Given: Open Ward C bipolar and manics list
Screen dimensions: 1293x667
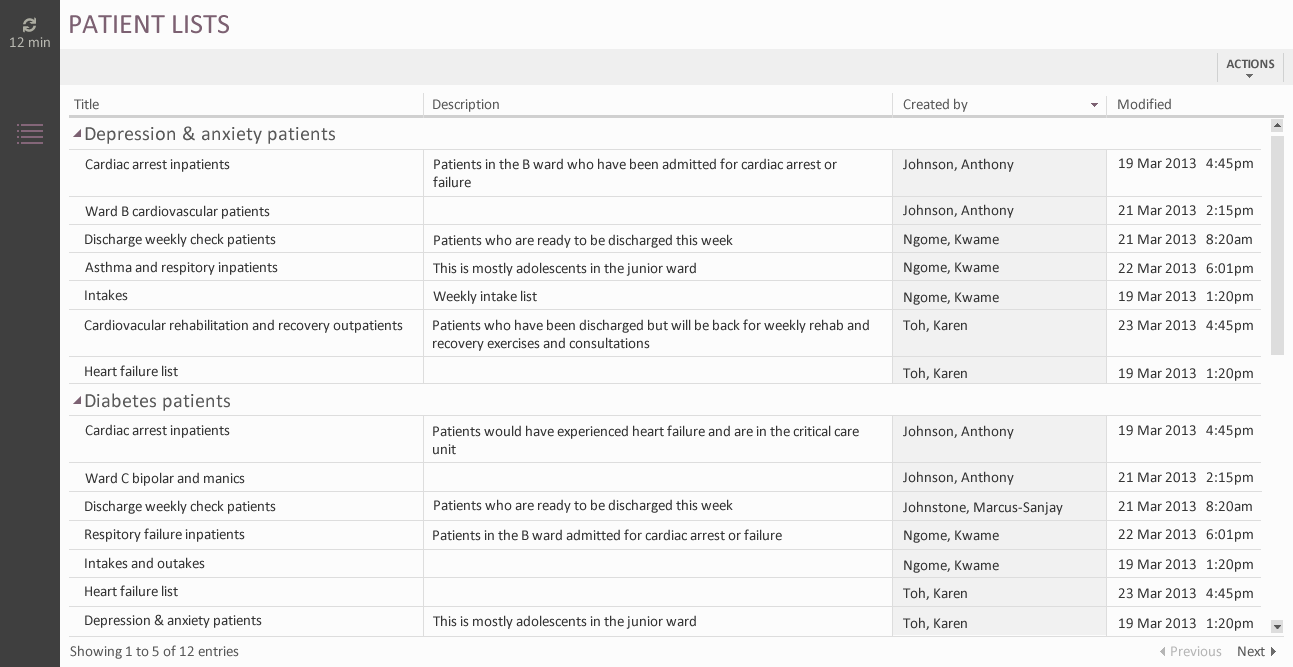Looking at the screenshot, I should [165, 478].
